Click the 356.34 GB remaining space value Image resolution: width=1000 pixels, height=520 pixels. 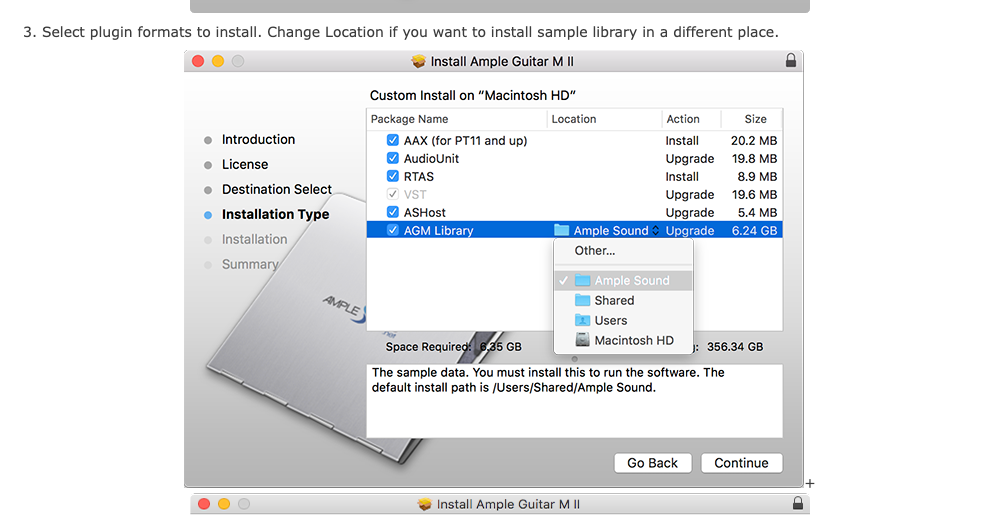(x=735, y=347)
